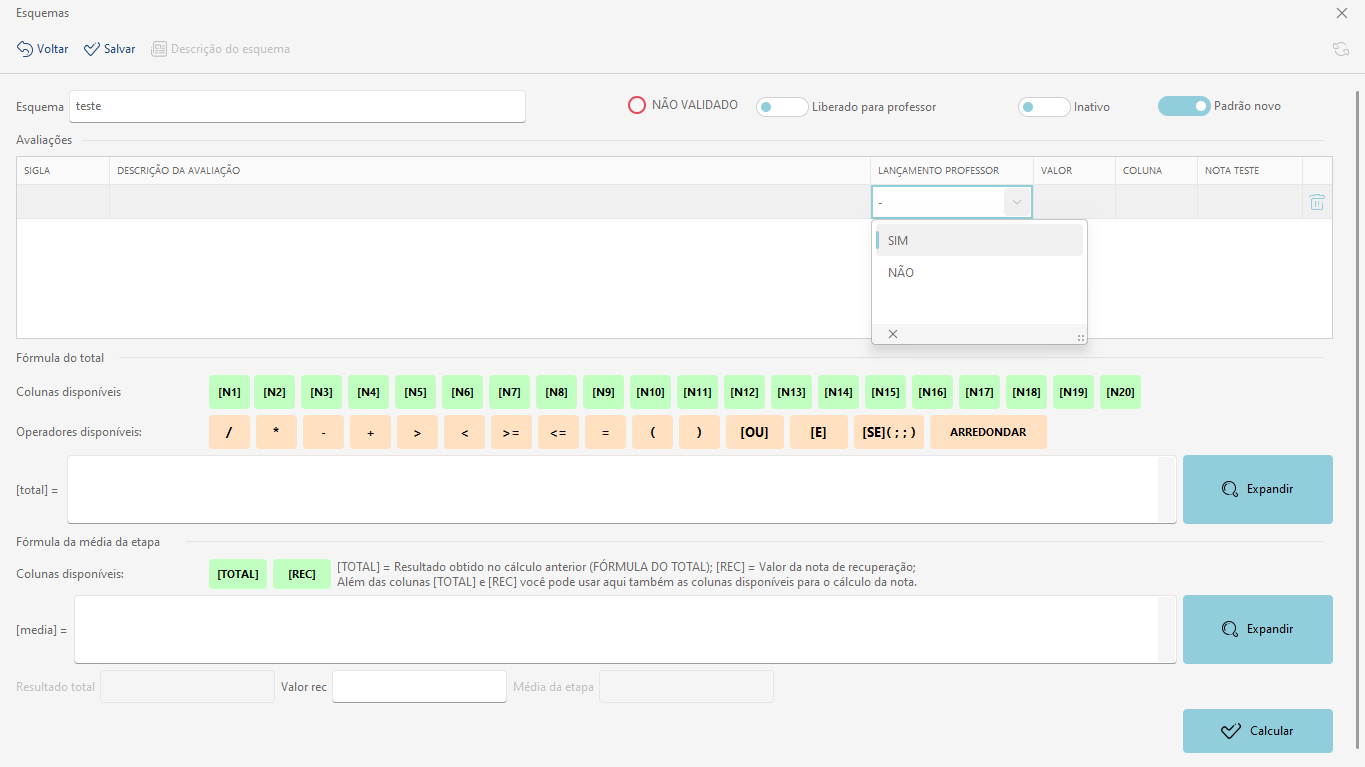This screenshot has width=1365, height=767.
Task: Click the Salvar save icon
Action: 92,49
